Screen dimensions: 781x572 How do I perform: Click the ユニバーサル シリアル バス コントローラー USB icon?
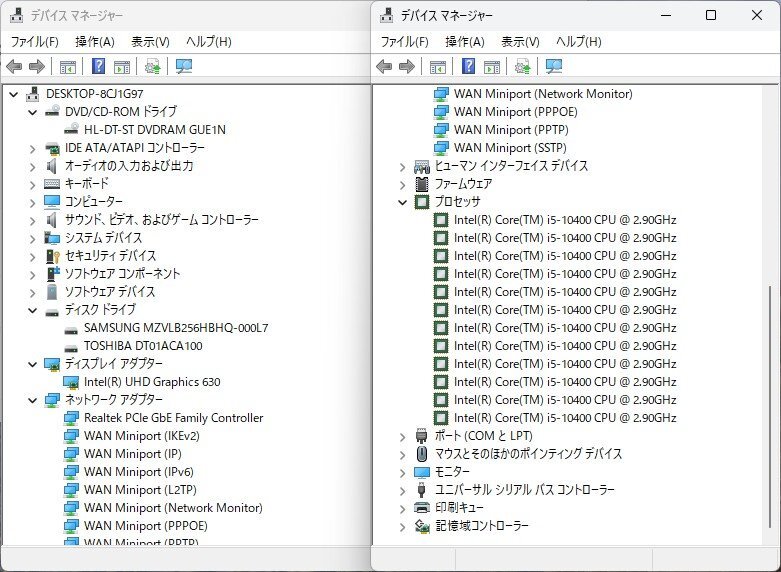tap(422, 490)
